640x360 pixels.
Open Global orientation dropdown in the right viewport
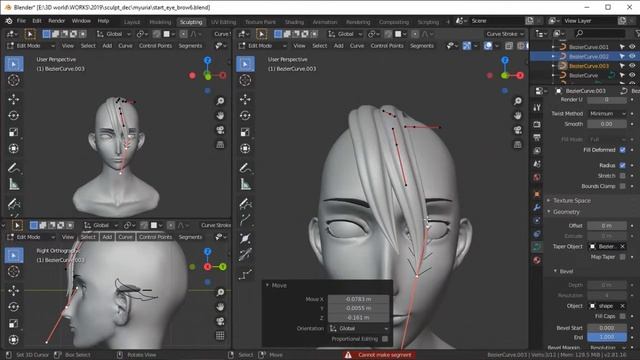pos(345,34)
